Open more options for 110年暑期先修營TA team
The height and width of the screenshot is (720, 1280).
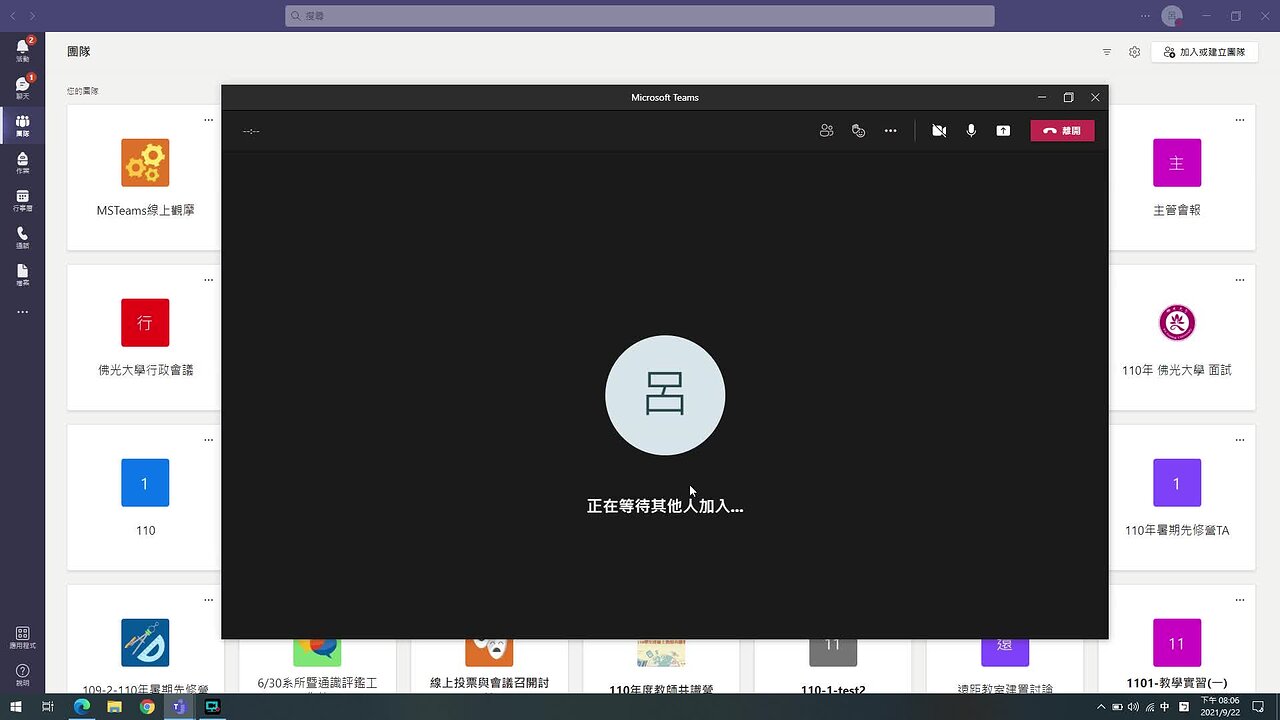(x=1240, y=440)
